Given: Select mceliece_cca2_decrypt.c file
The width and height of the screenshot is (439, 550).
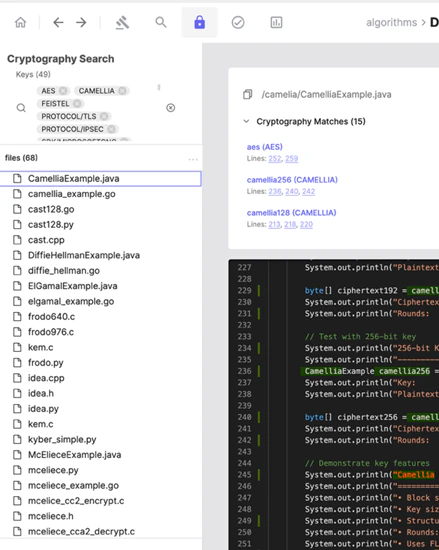Looking at the screenshot, I should click(x=101, y=532).
